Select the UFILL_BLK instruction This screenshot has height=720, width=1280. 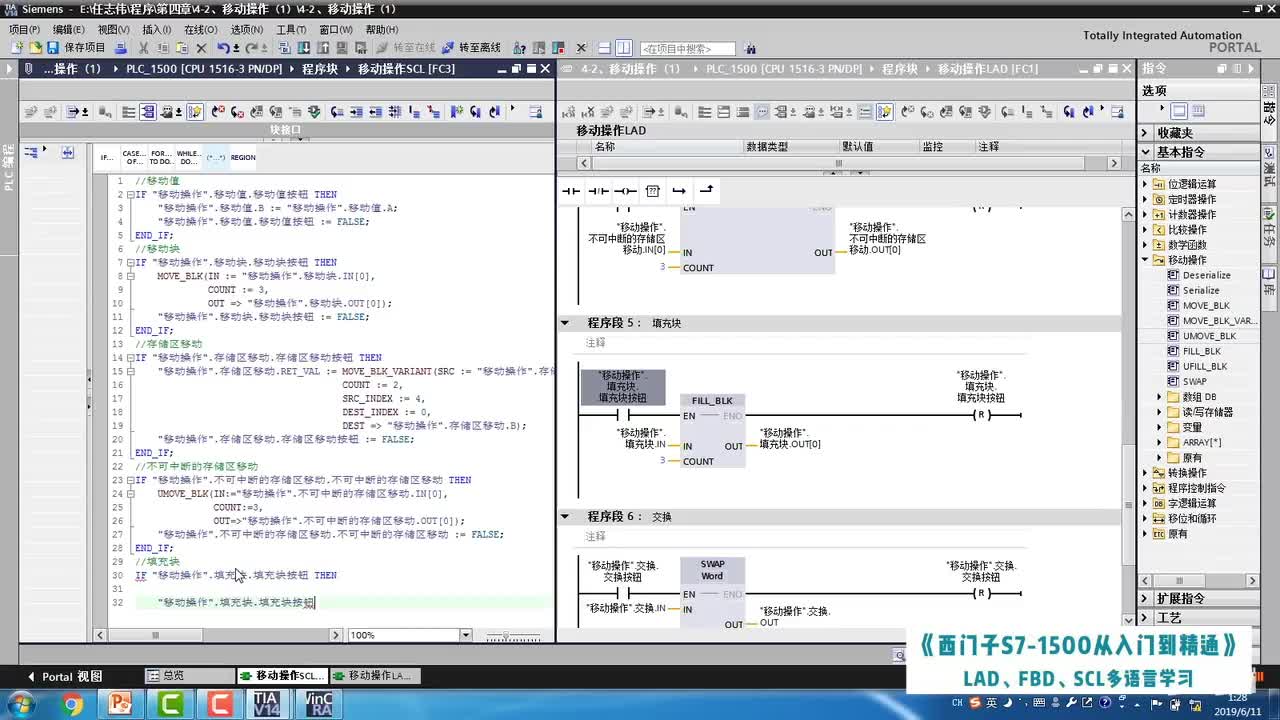pos(1204,366)
